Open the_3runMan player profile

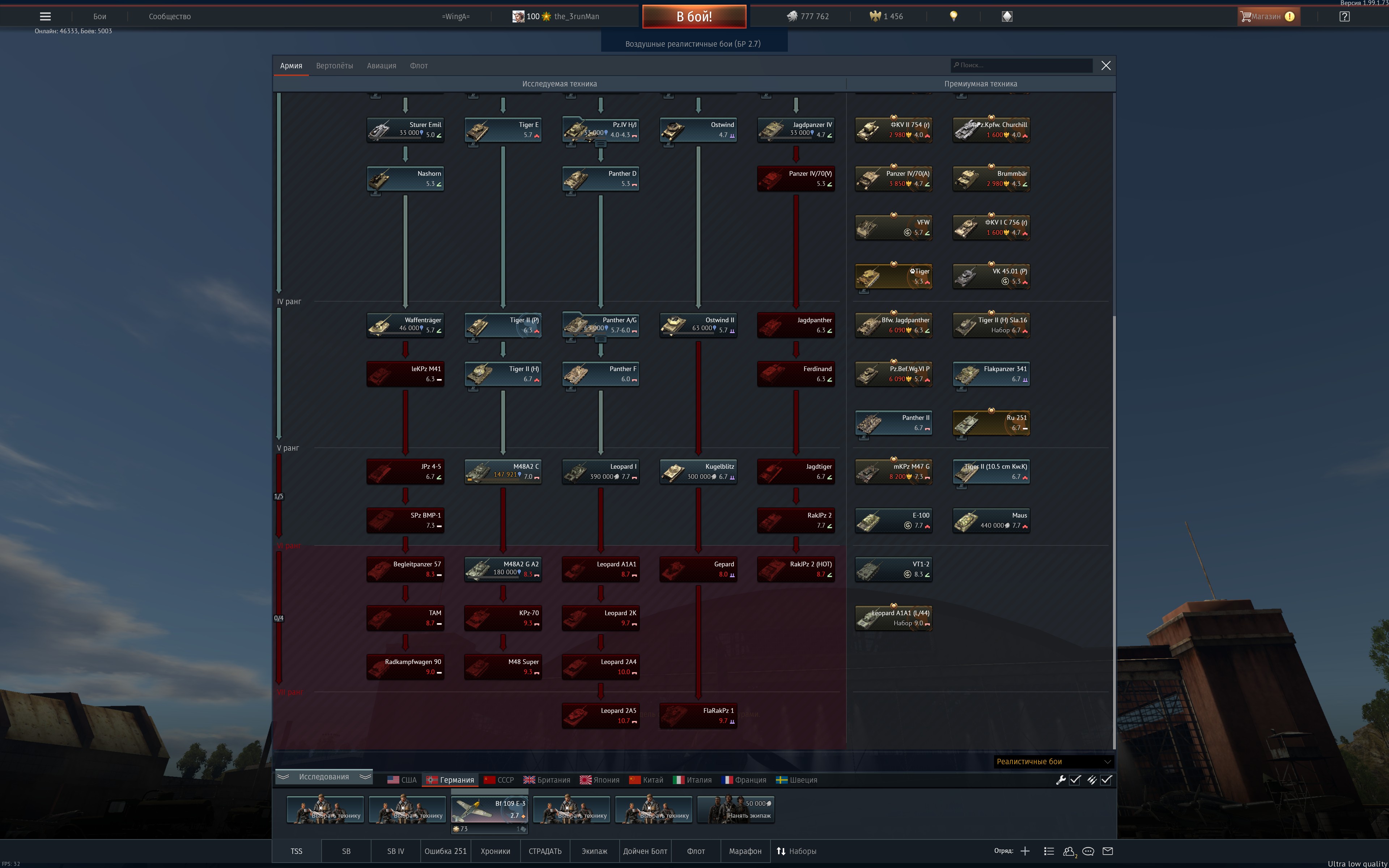click(556, 17)
